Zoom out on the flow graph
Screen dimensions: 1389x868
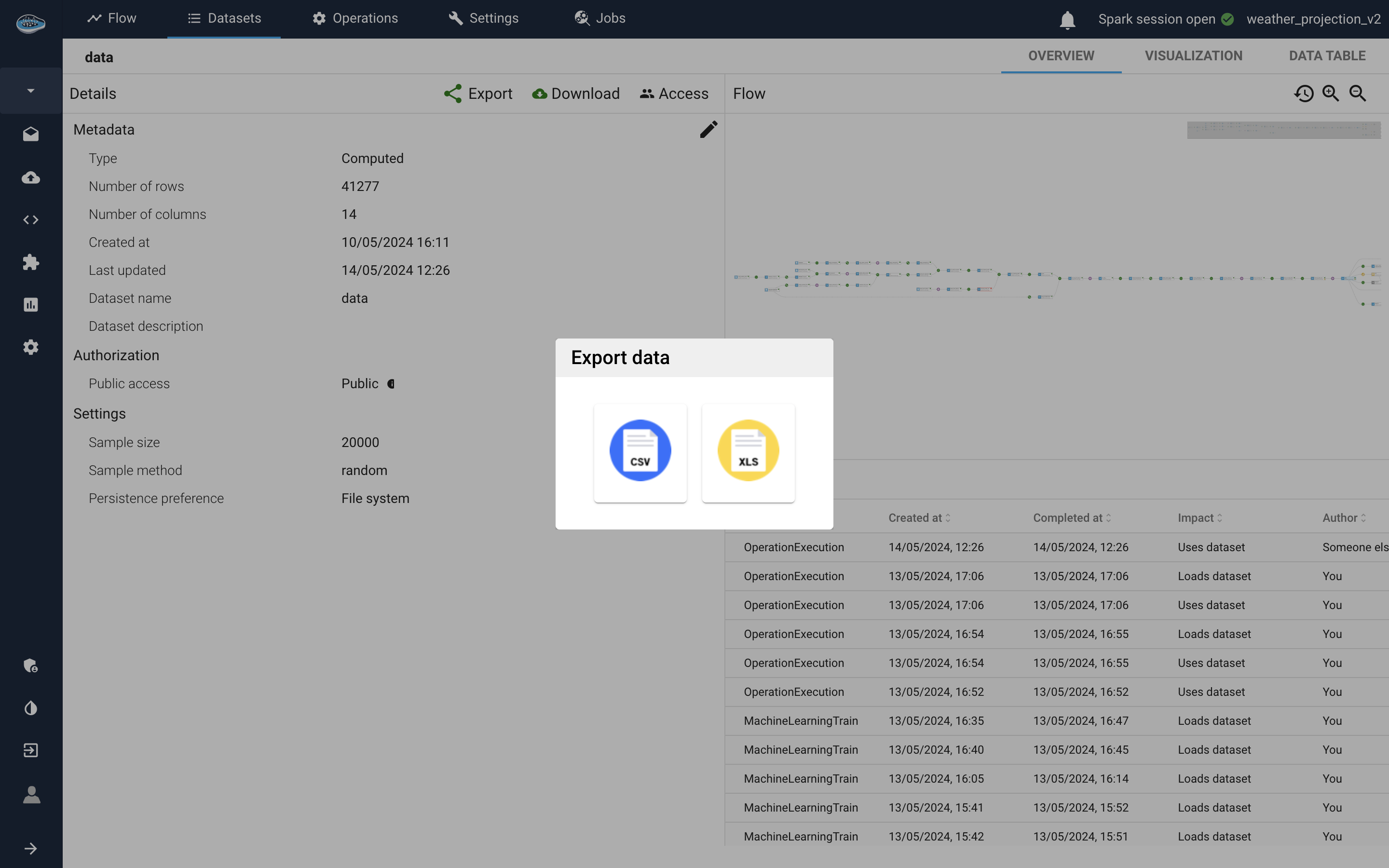coord(1358,94)
